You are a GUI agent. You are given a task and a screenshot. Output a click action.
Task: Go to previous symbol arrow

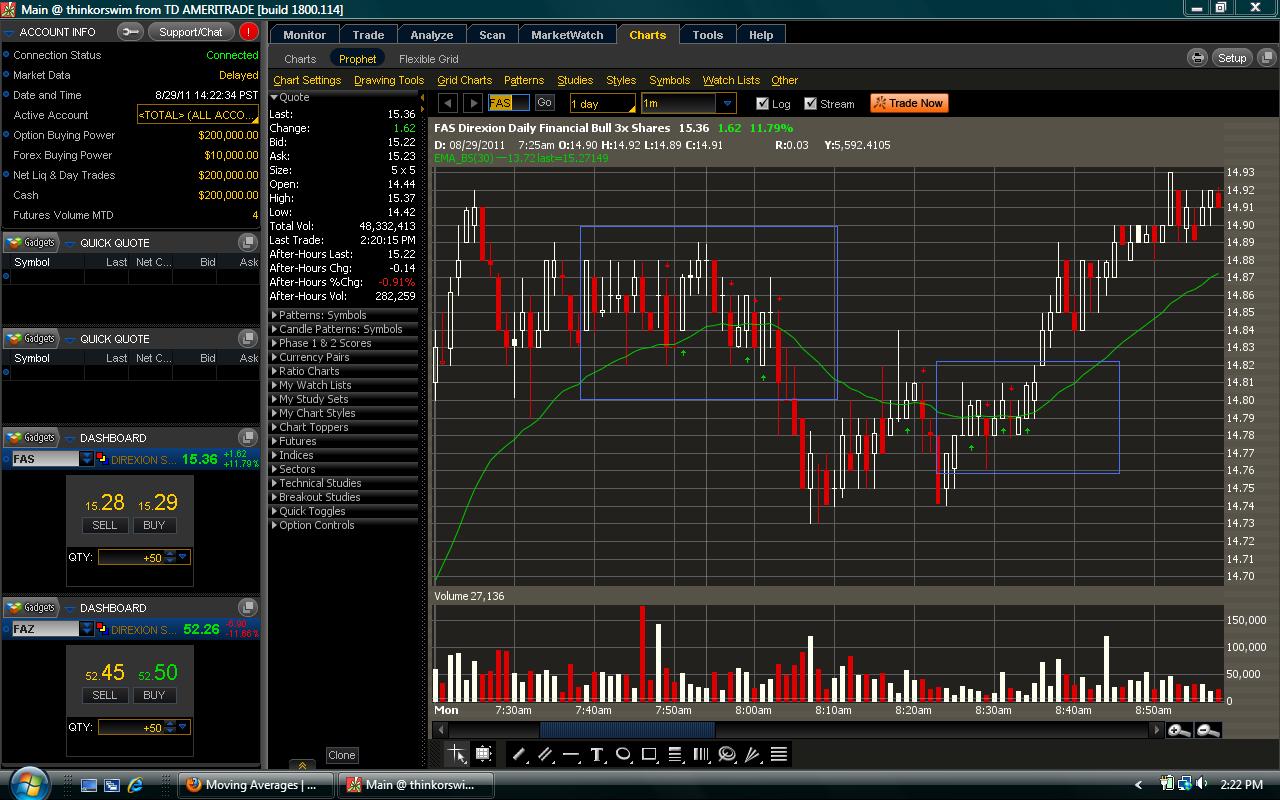[x=448, y=103]
